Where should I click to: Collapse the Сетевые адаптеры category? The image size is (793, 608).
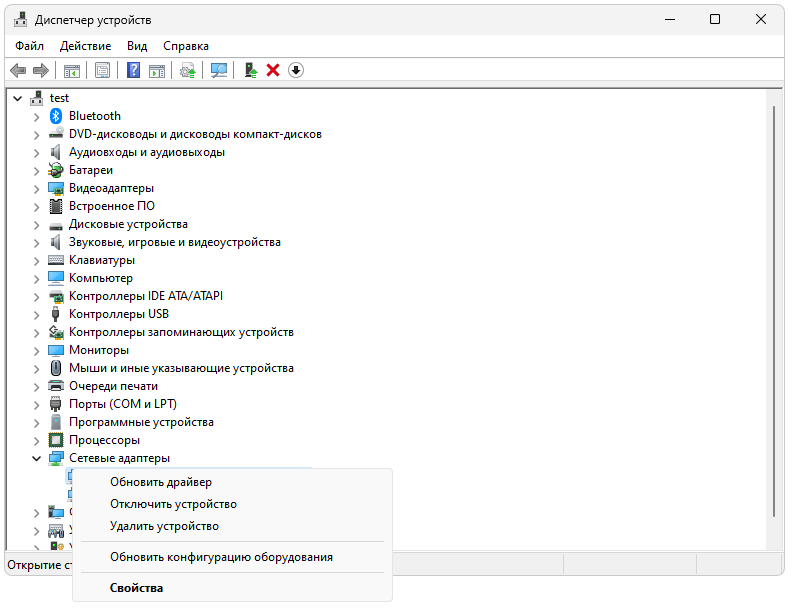coord(36,459)
